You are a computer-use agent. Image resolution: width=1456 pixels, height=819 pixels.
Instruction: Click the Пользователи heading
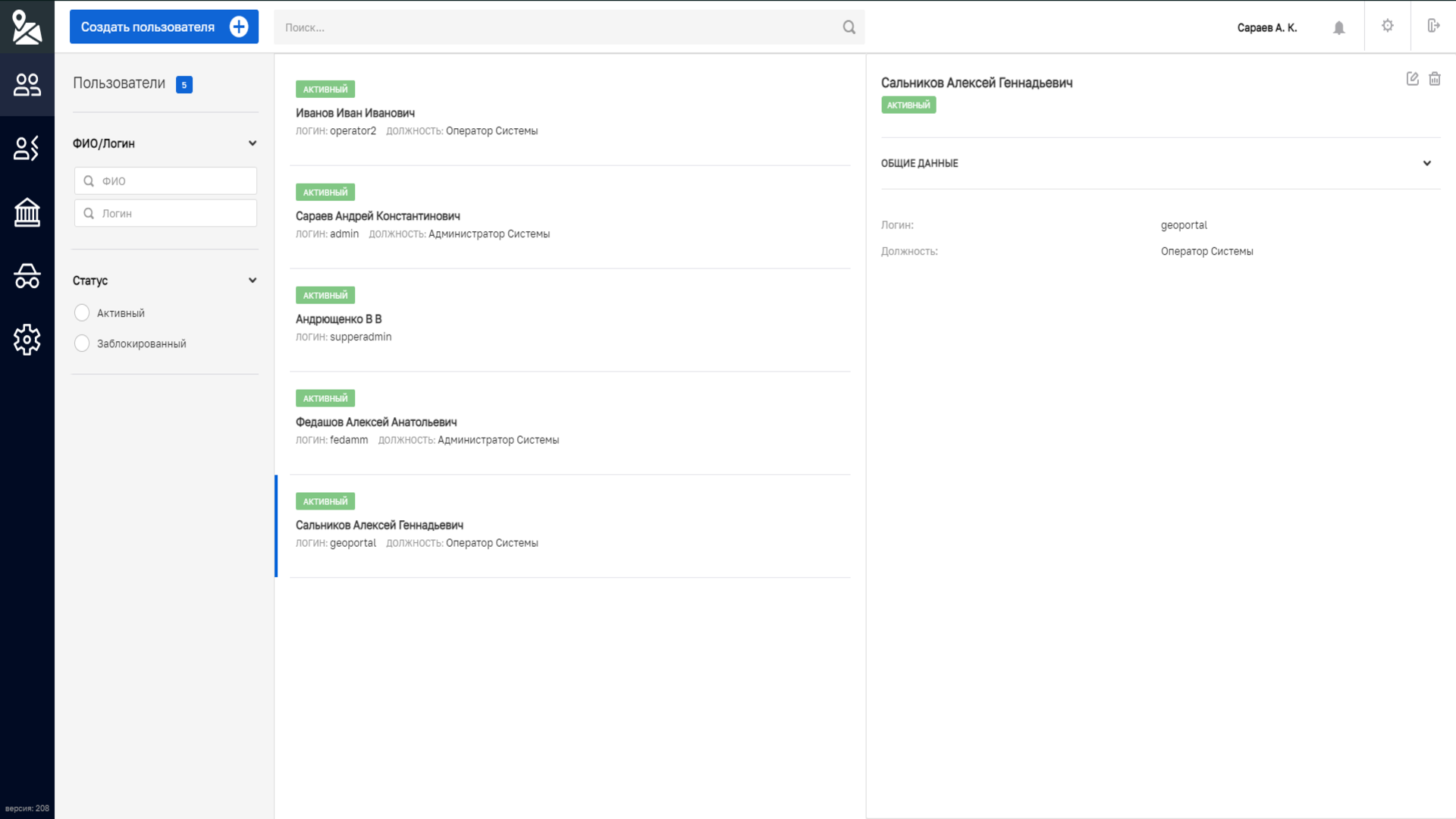tap(119, 83)
